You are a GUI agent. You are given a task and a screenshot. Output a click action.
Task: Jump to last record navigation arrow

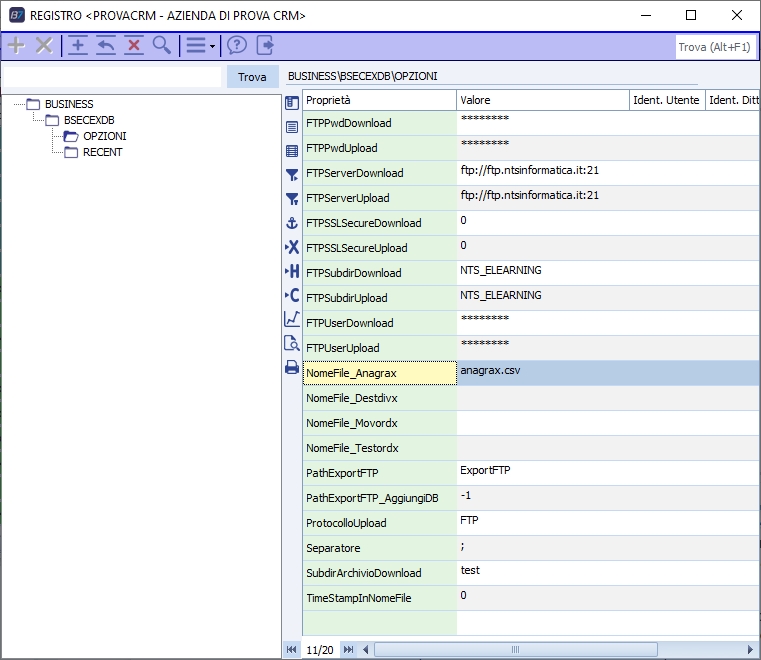tap(349, 650)
